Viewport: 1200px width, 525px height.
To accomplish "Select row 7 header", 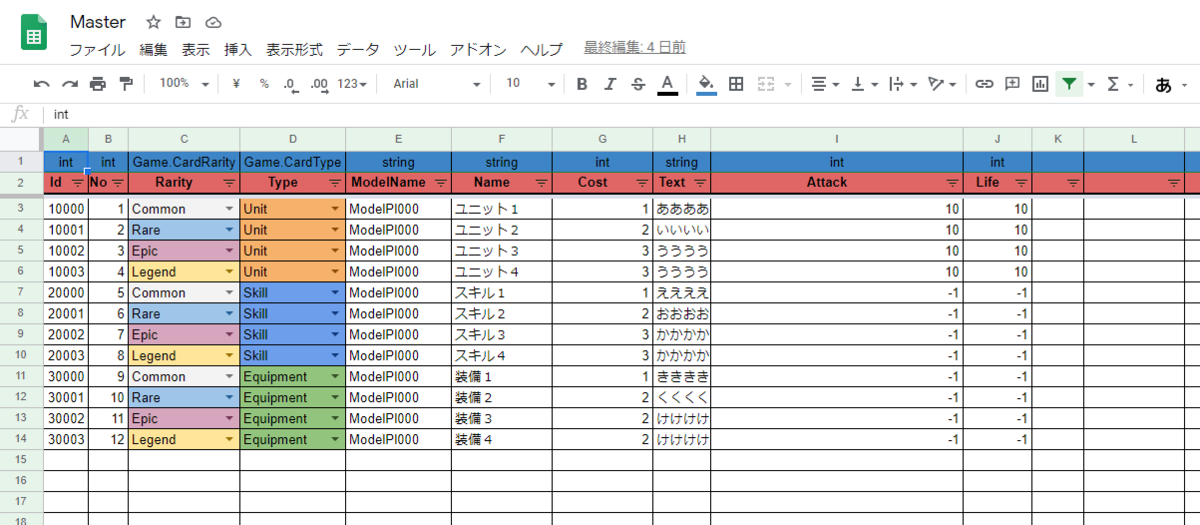I will tap(21, 293).
